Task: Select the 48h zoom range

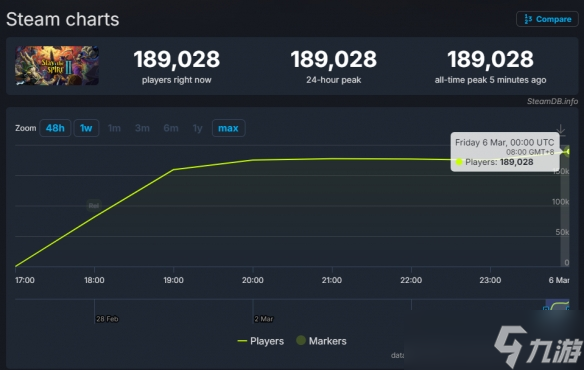Action: point(55,128)
